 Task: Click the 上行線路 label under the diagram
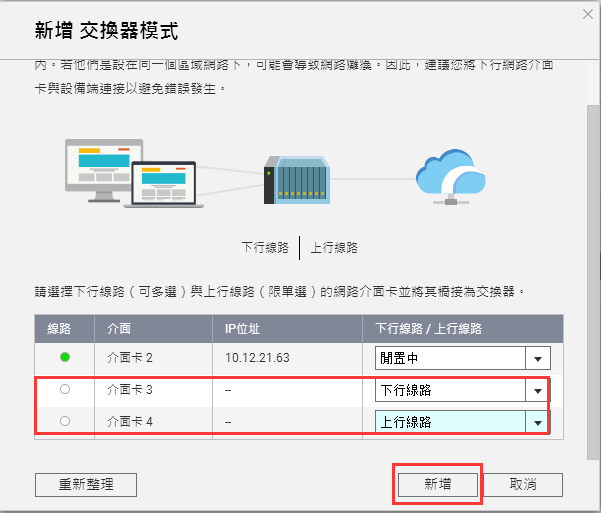pyautogui.click(x=334, y=247)
